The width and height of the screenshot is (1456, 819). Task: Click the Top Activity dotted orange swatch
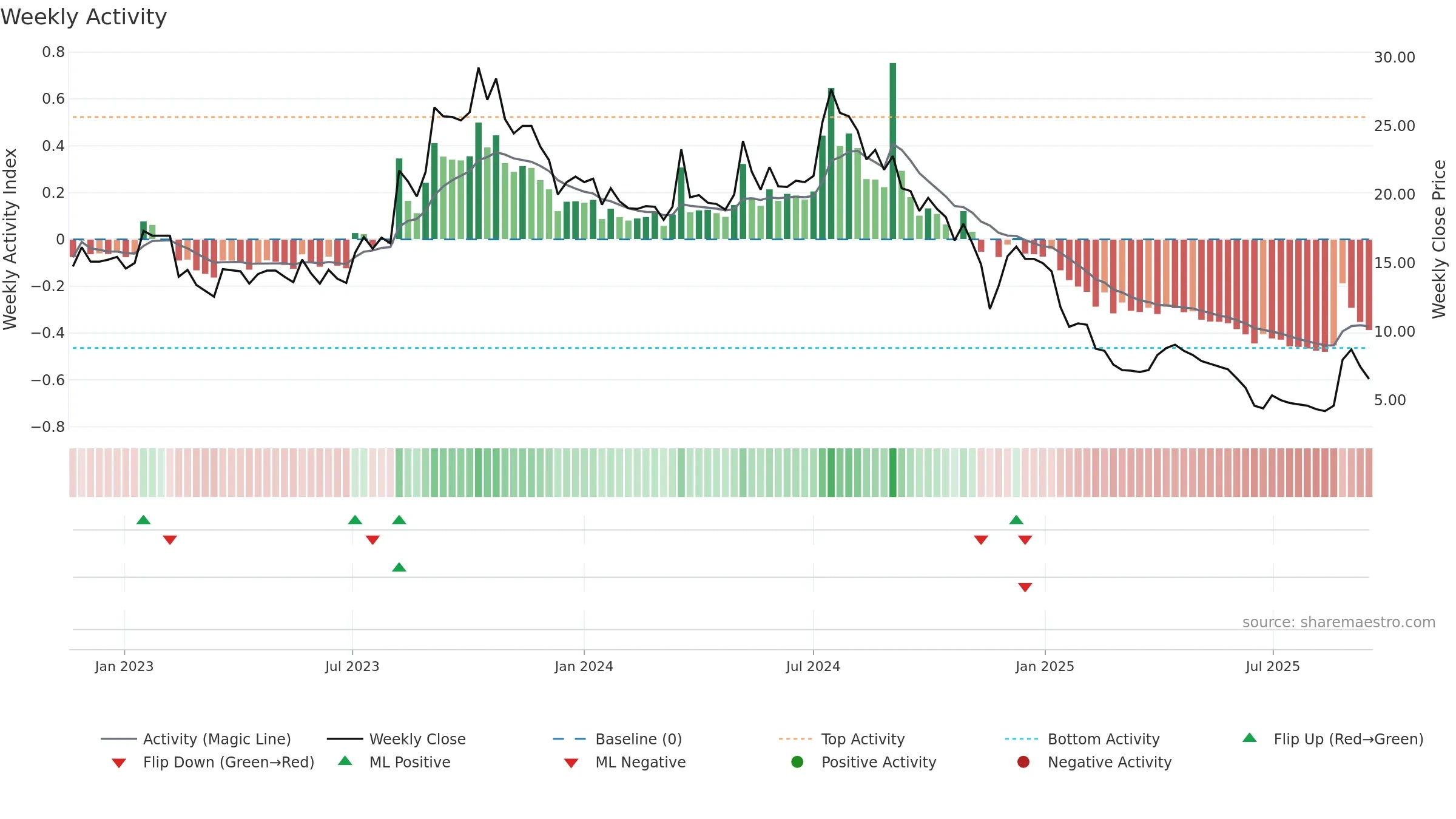[797, 739]
